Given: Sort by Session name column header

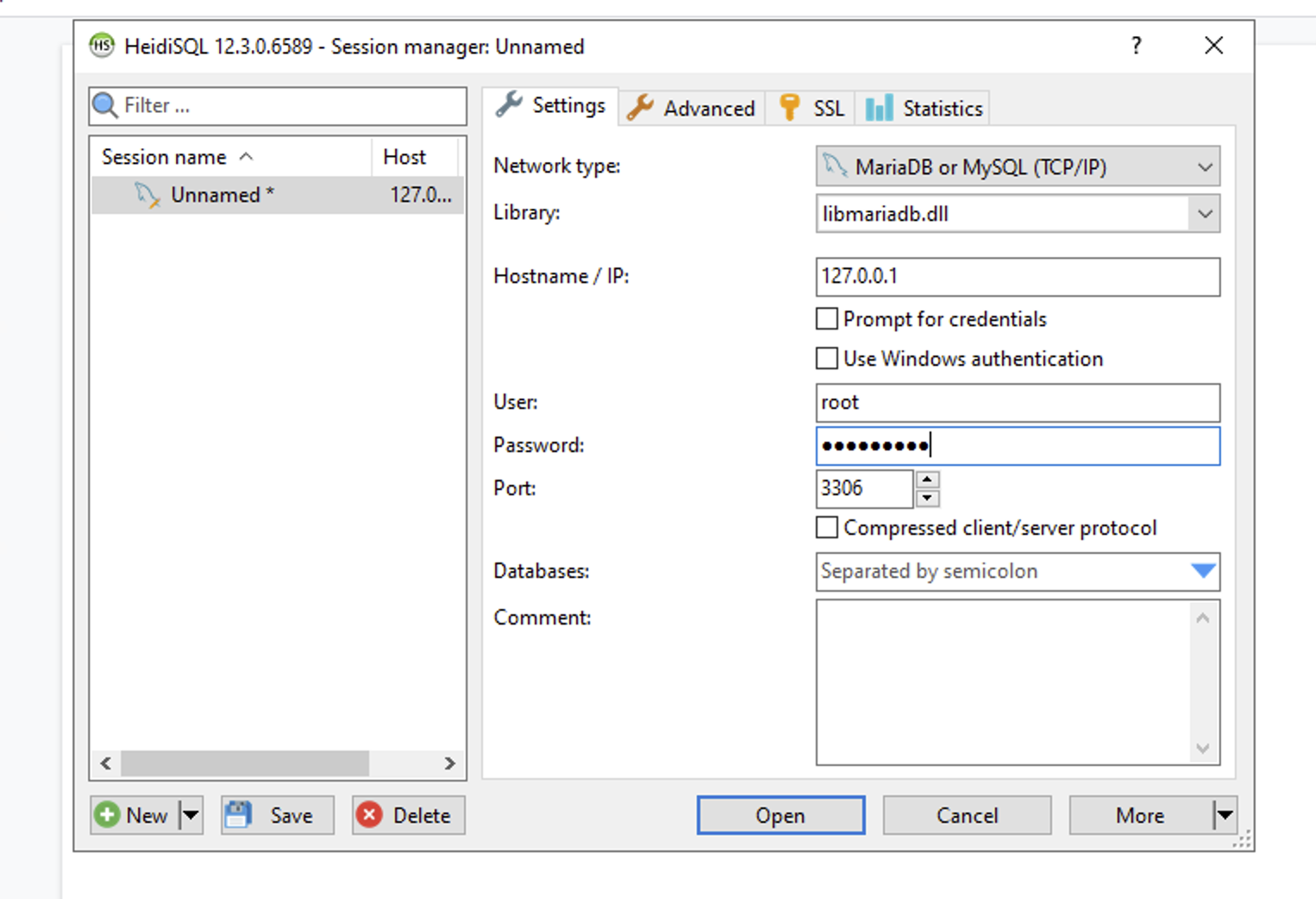Looking at the screenshot, I should pyautogui.click(x=232, y=156).
